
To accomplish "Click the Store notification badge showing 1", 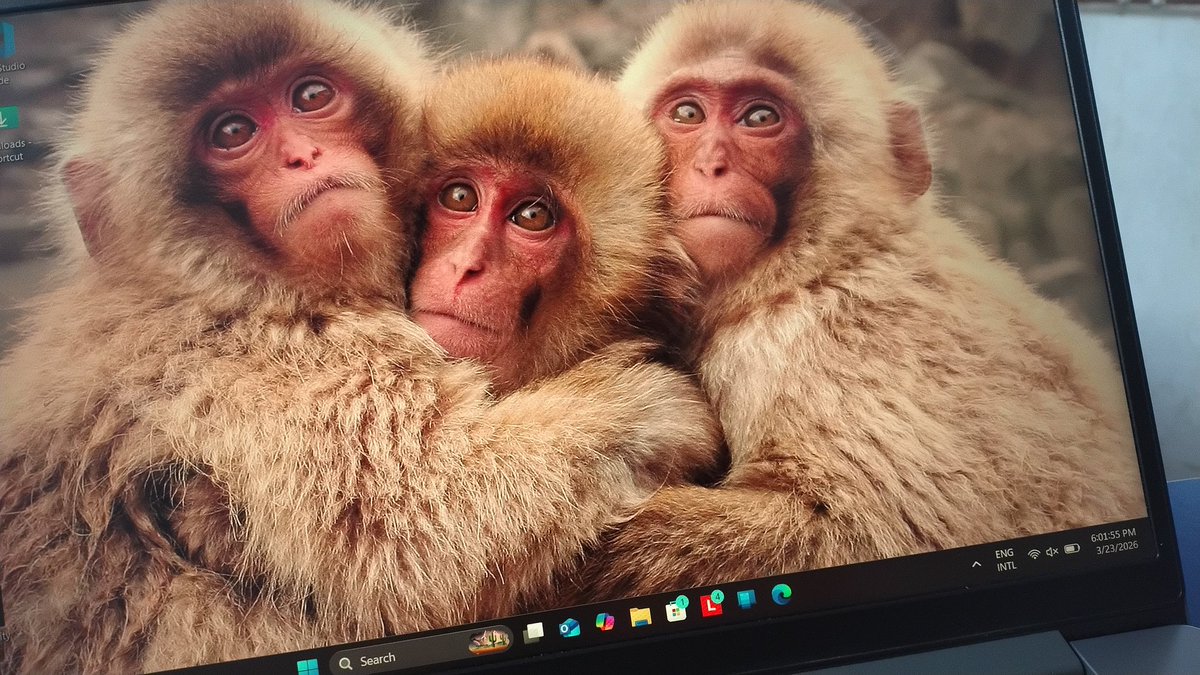I will [682, 603].
